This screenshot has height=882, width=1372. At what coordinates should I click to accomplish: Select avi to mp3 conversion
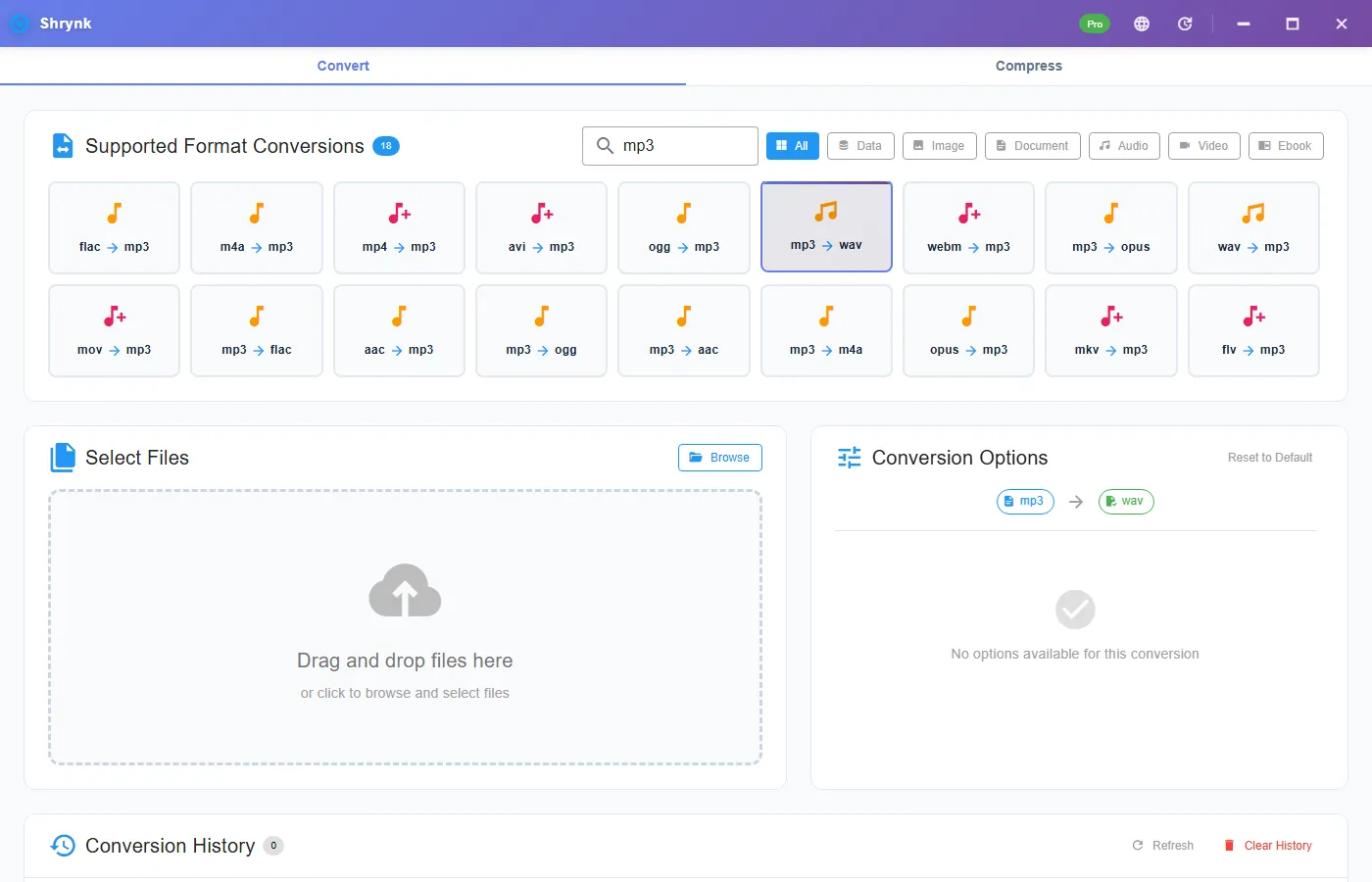point(541,227)
